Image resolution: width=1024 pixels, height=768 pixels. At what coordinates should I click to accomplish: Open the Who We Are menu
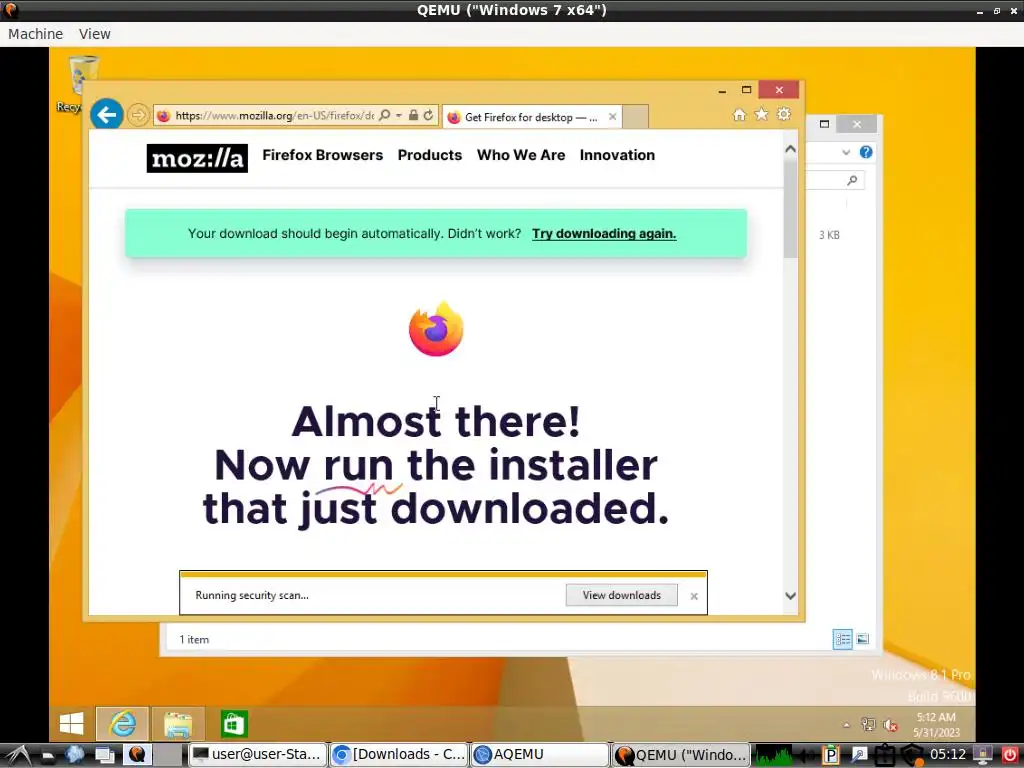coord(521,155)
